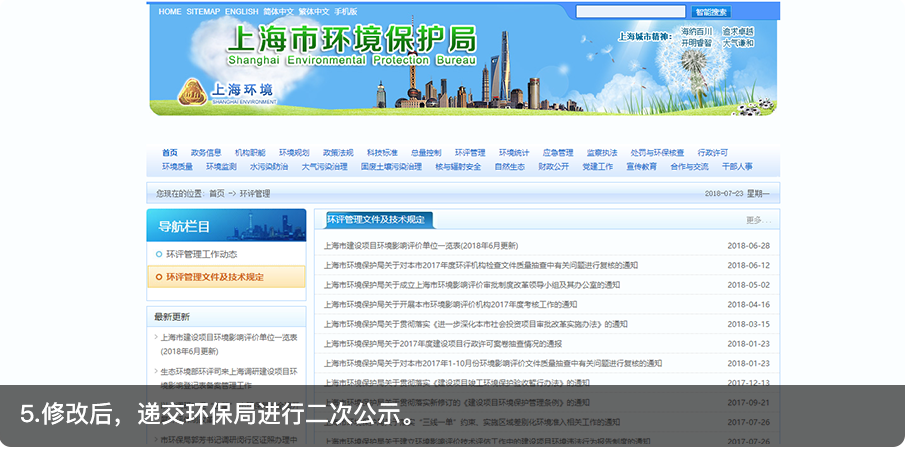The width and height of the screenshot is (910, 450).
Task: Click the 最新更新 panel heading
Action: pyautogui.click(x=172, y=317)
